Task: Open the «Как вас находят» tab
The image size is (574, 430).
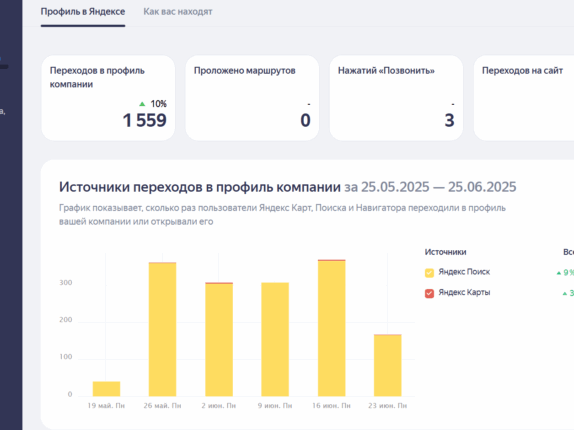Action: 178,12
